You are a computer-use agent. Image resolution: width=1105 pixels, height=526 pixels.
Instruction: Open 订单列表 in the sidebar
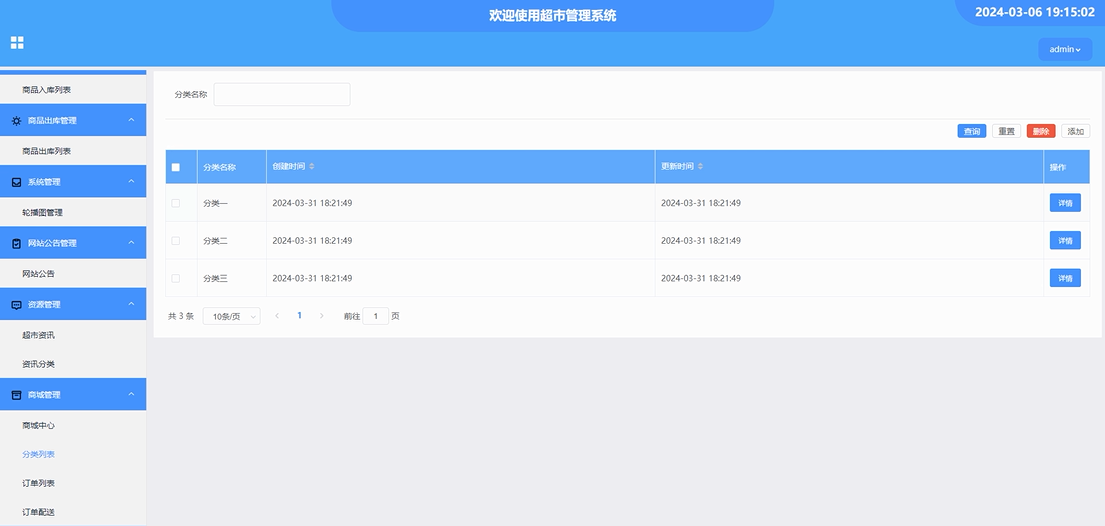click(38, 483)
